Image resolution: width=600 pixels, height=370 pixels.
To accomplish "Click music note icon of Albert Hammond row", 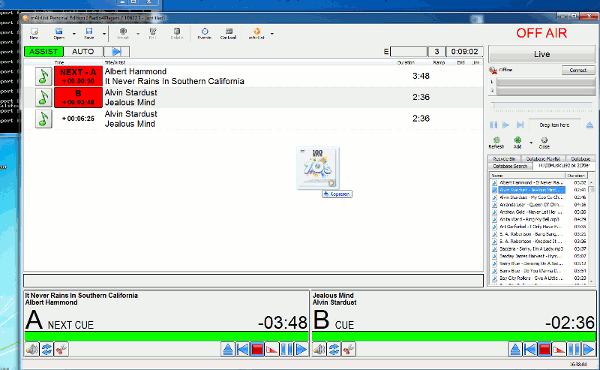I will pos(43,76).
